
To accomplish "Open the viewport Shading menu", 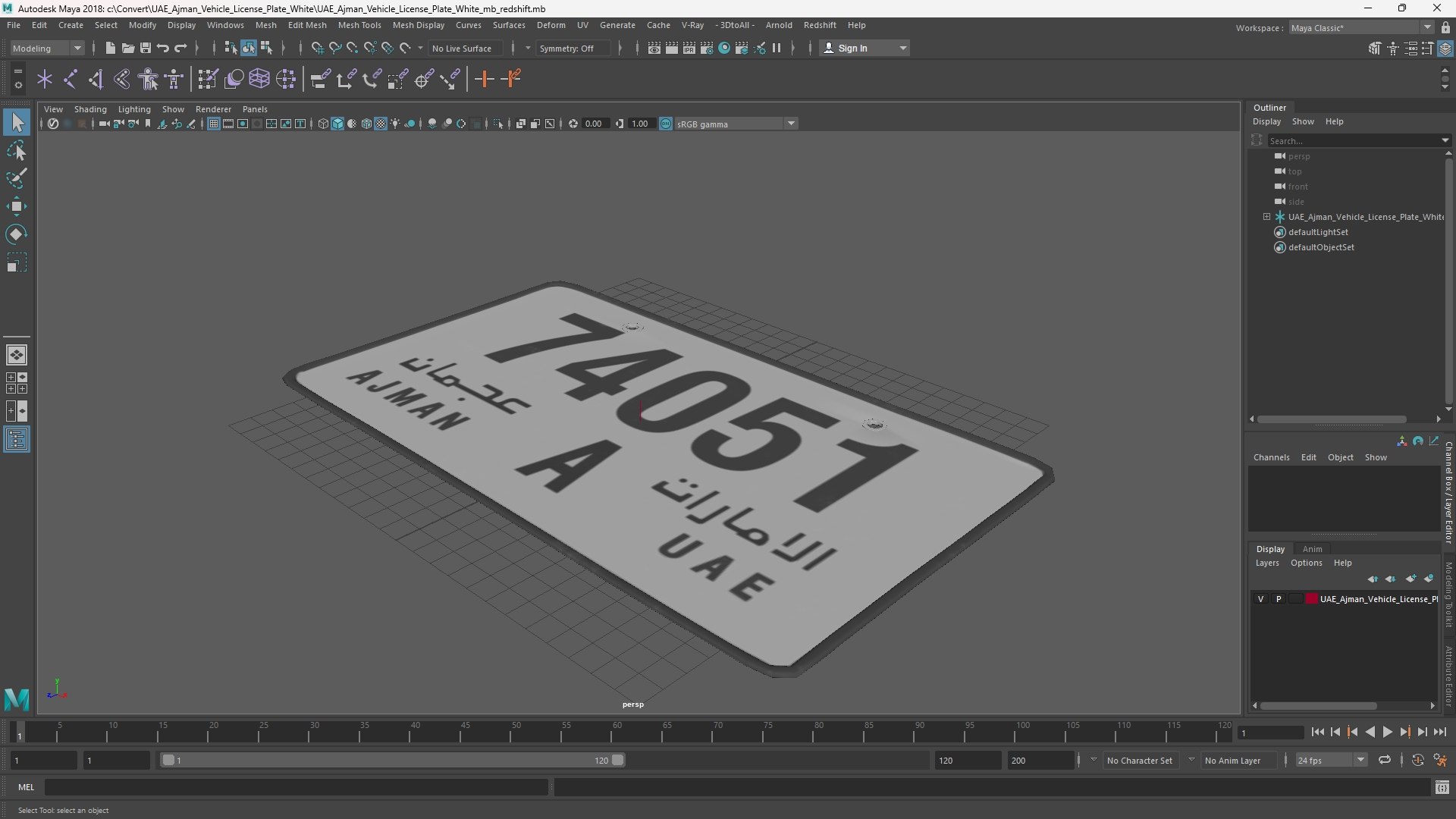I will (x=90, y=109).
